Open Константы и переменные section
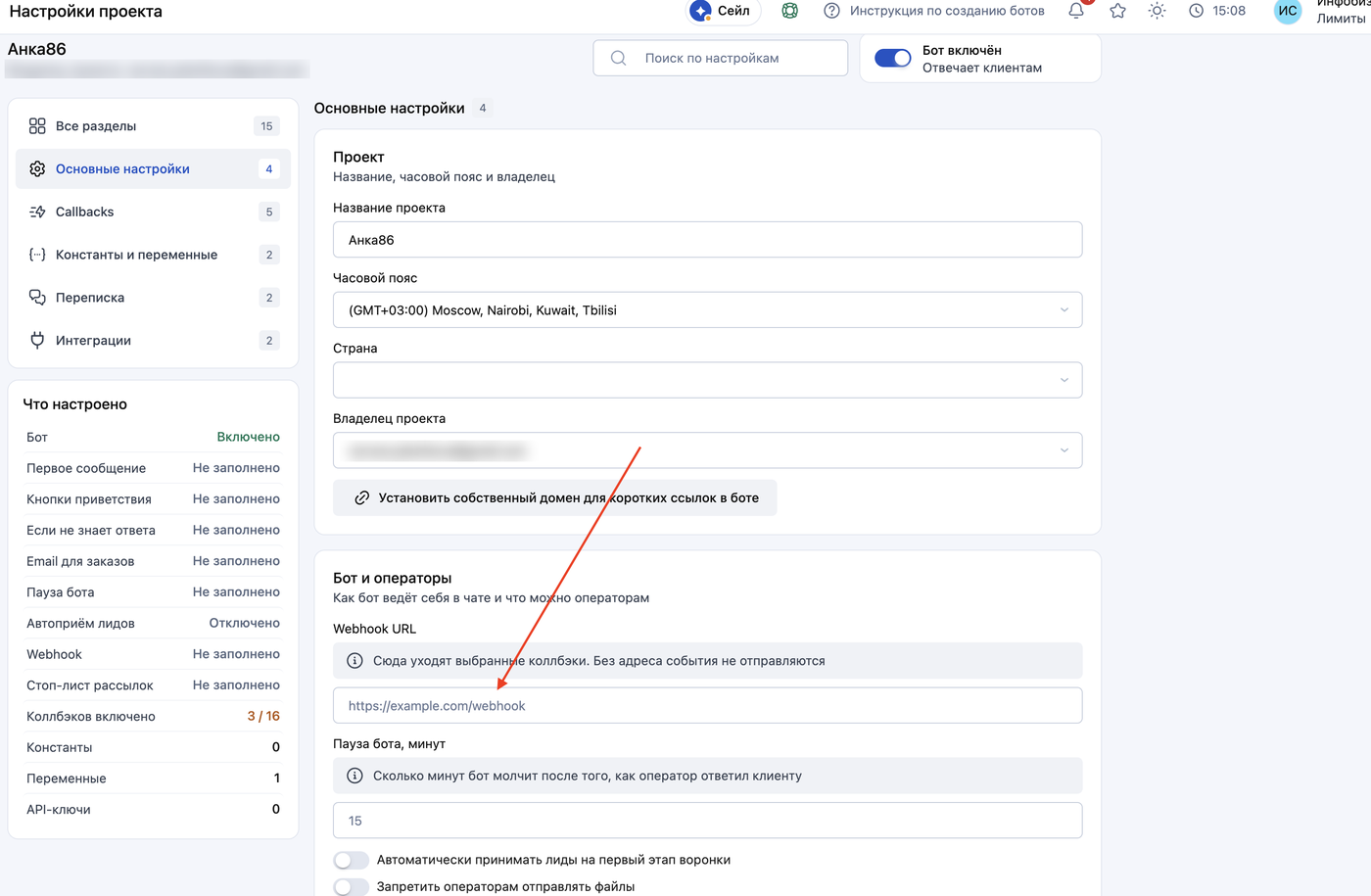1371x896 pixels. click(x=154, y=255)
